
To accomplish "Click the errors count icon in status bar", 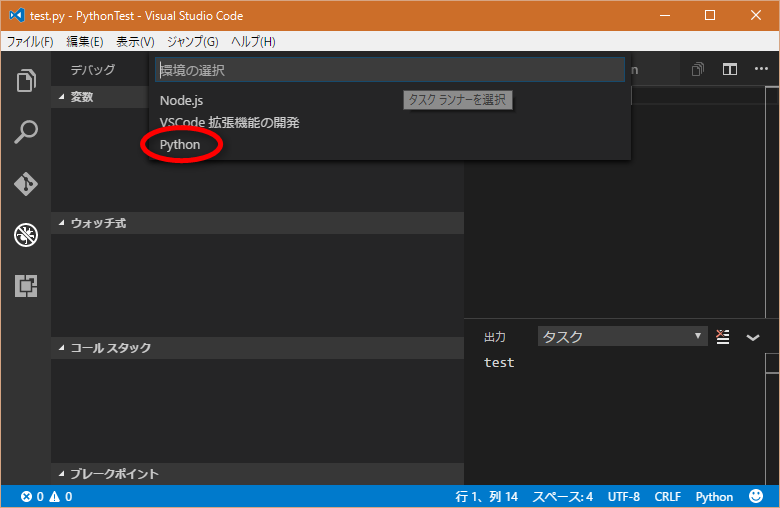I will click(x=26, y=497).
